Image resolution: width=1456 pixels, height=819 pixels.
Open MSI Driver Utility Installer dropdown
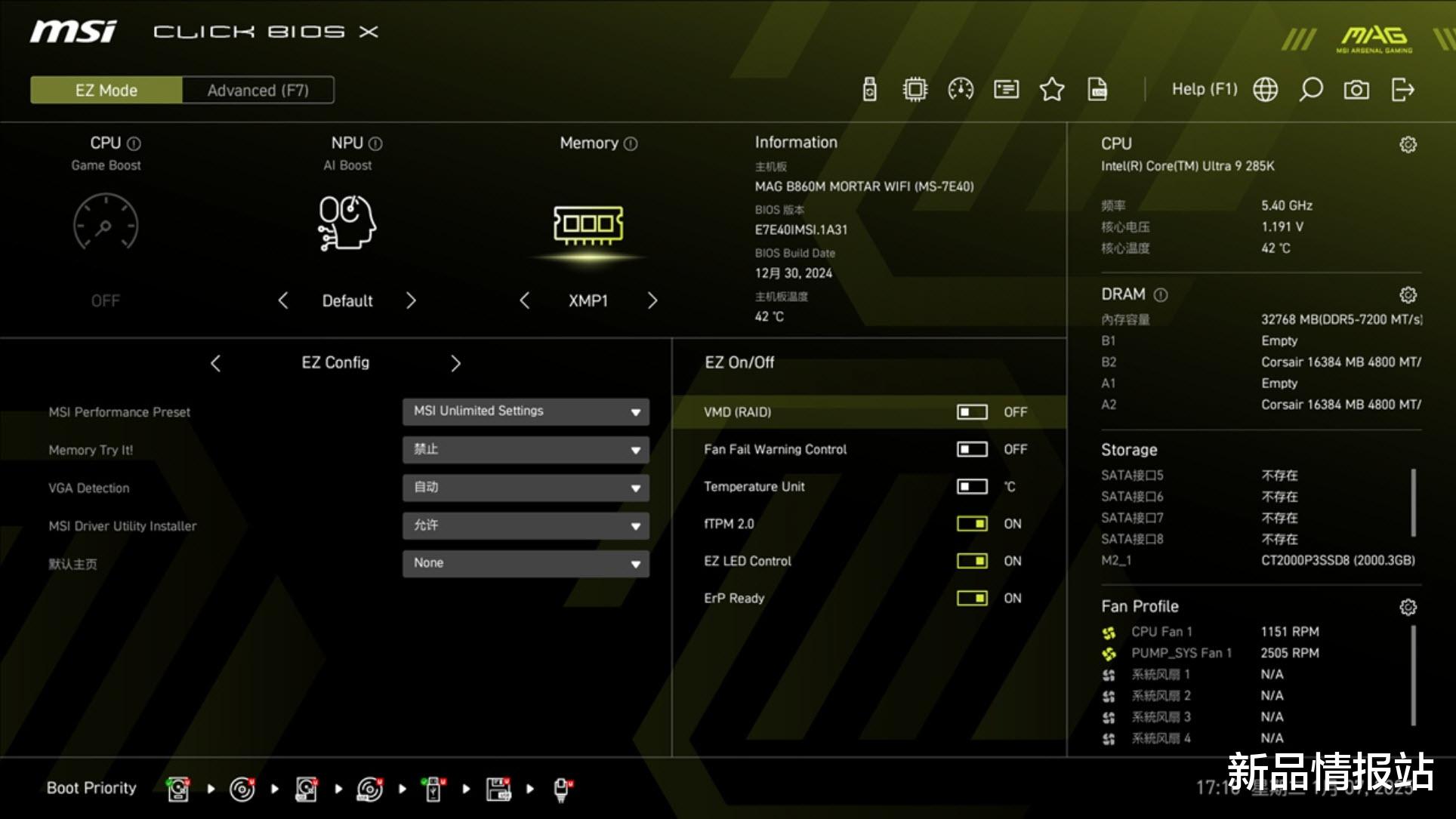coord(526,525)
